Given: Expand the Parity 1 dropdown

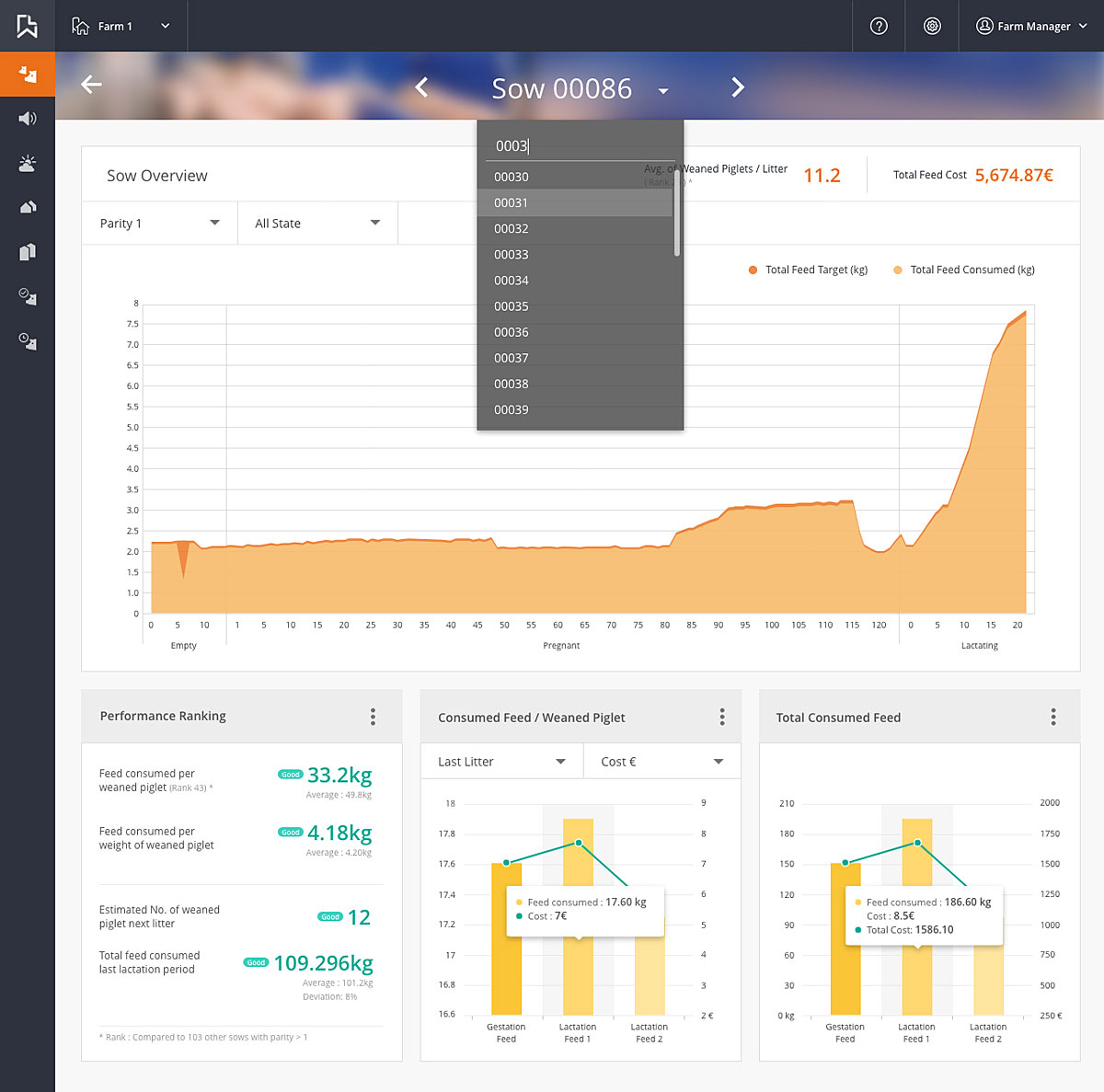Looking at the screenshot, I should point(159,223).
